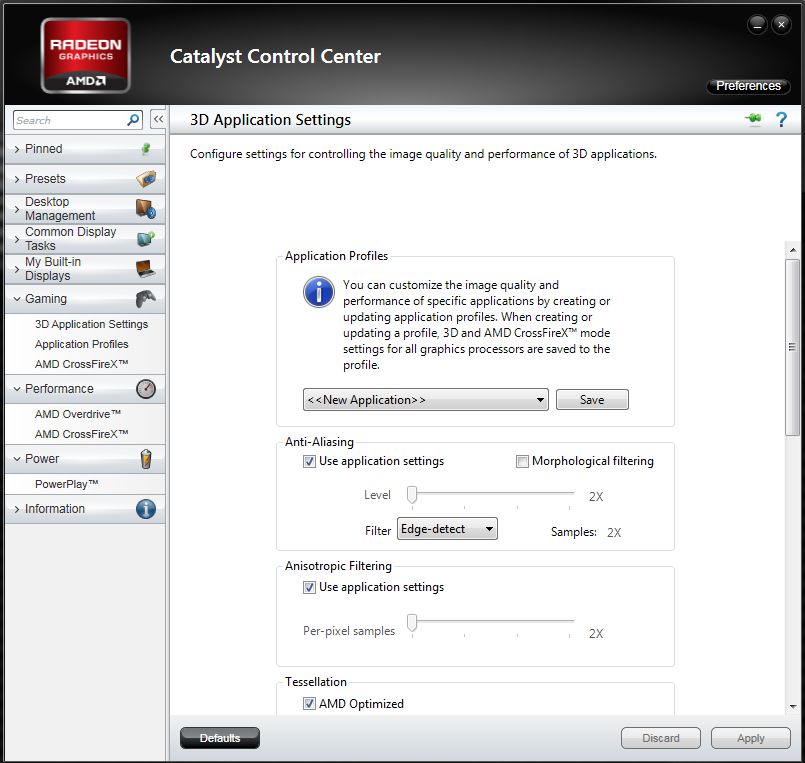Collapse the Gaming section
The width and height of the screenshot is (805, 763).
click(x=17, y=299)
